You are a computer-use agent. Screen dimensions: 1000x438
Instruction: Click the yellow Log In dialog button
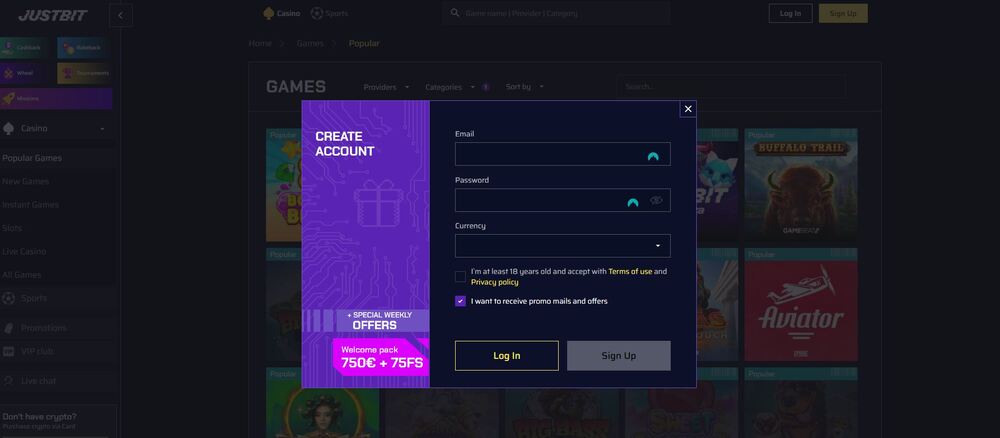[507, 356]
